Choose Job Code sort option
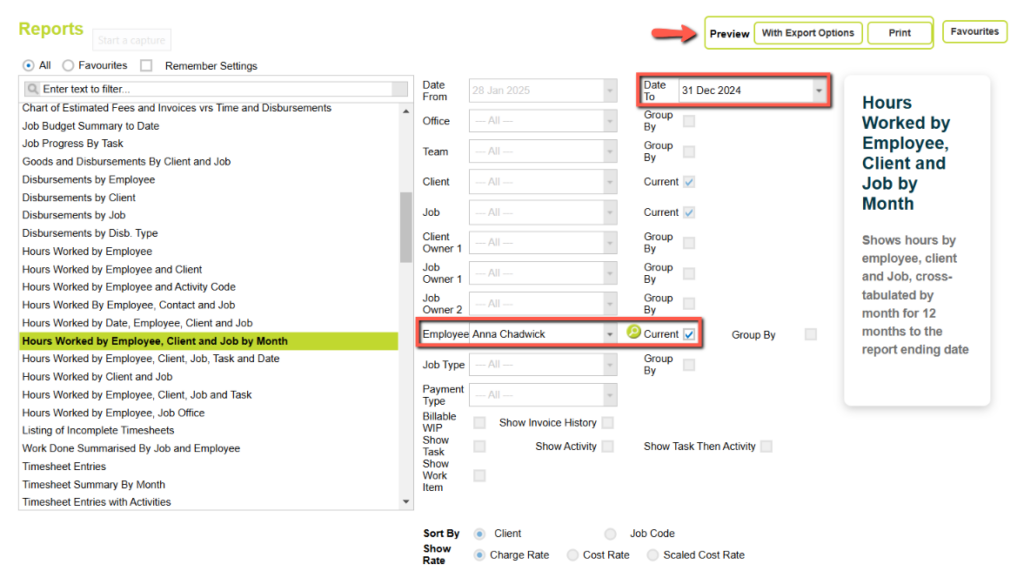Screen dimensions: 1024x578 point(610,534)
